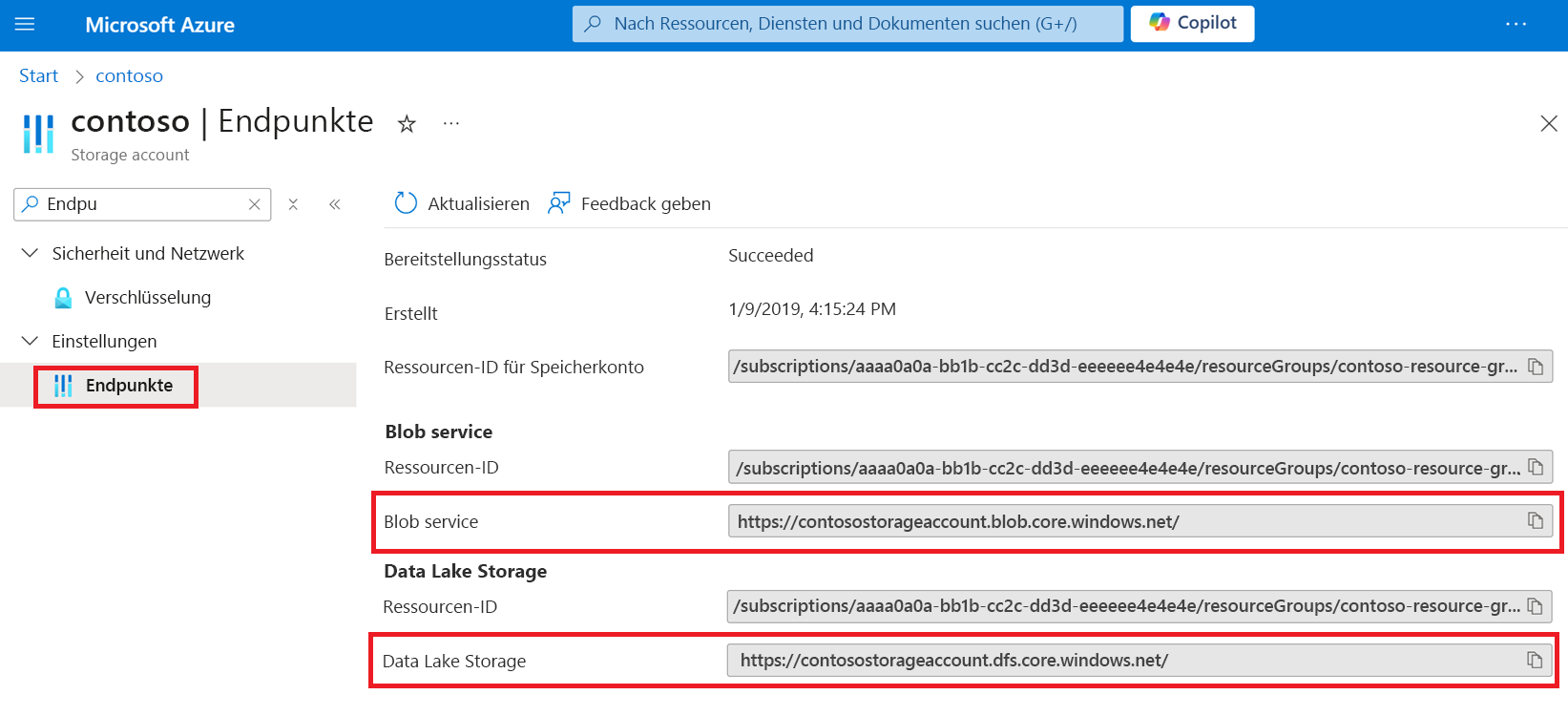The height and width of the screenshot is (716, 1568).
Task: Copy the Data Lake Storage resource ID
Action: coord(1536,606)
